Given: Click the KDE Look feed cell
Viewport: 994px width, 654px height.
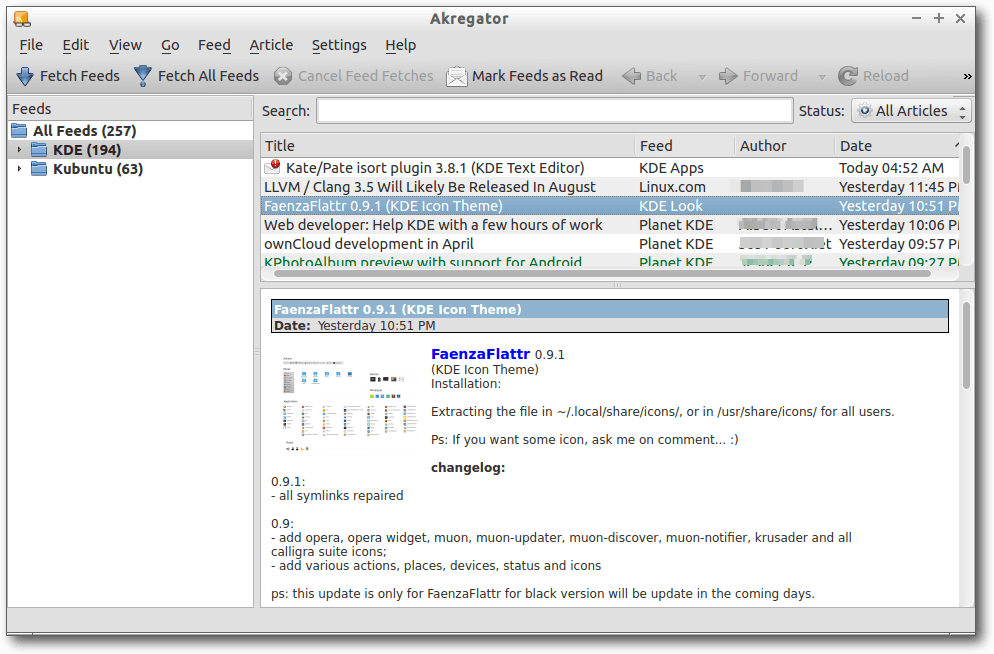Looking at the screenshot, I should (x=671, y=206).
